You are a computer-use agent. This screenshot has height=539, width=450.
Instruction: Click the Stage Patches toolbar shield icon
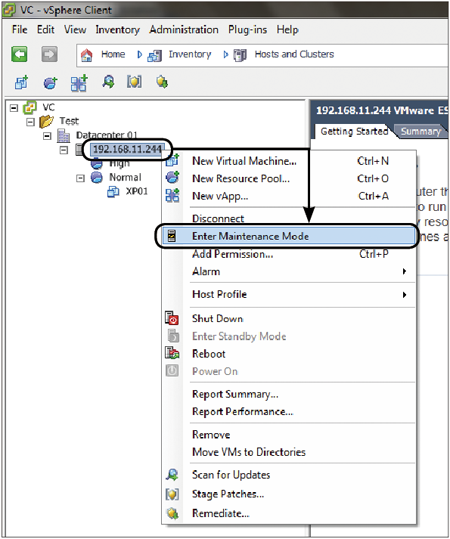[134, 82]
